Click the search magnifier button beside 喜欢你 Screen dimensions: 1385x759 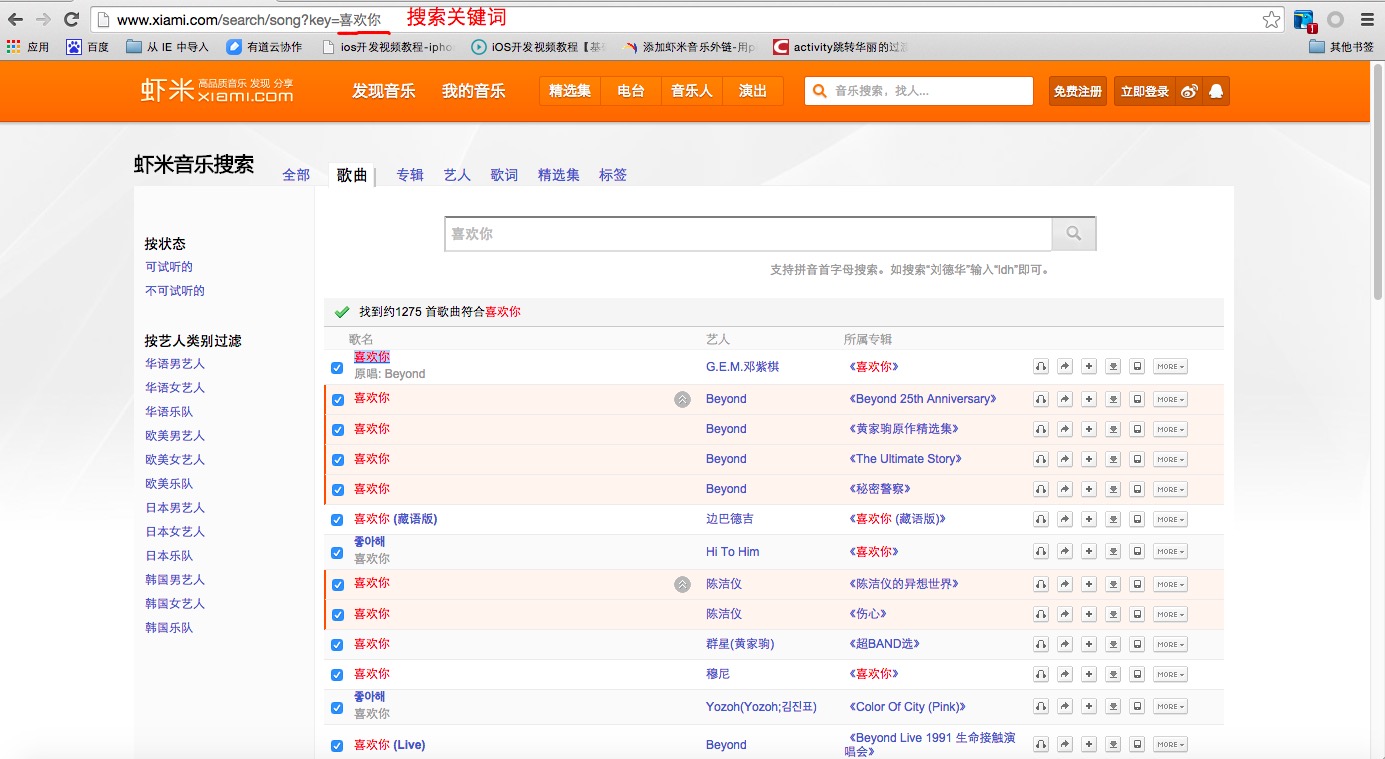pyautogui.click(x=1074, y=233)
